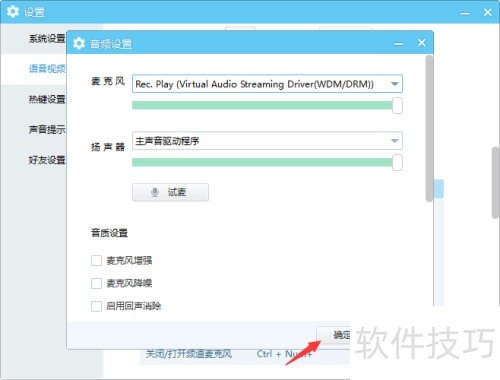Screen dimensions: 500x380
Task: Toggle 启用回声消除 checkbox
Action: click(x=96, y=306)
